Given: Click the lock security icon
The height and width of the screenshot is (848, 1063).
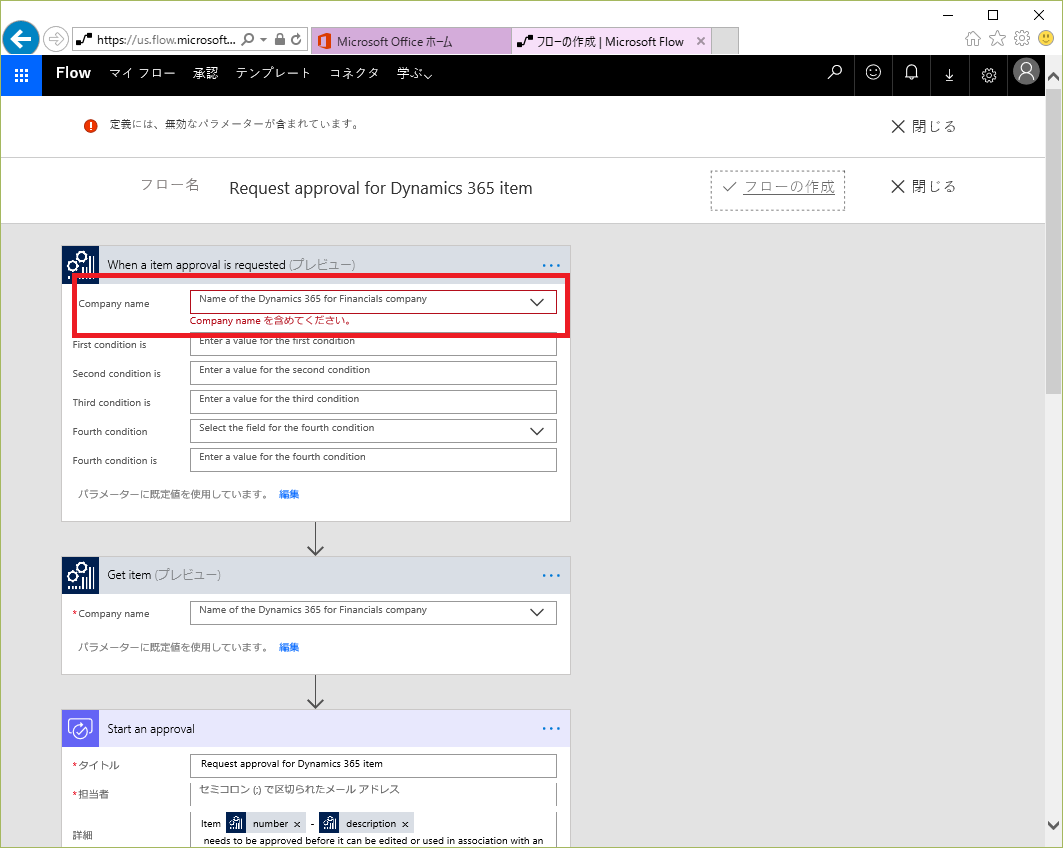Looking at the screenshot, I should (279, 39).
